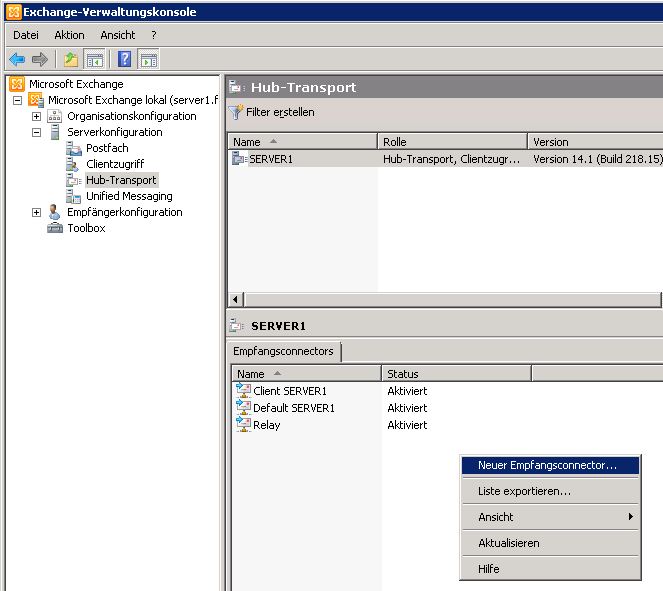
Task: Click the Postfach mailbox icon
Action: [74, 148]
